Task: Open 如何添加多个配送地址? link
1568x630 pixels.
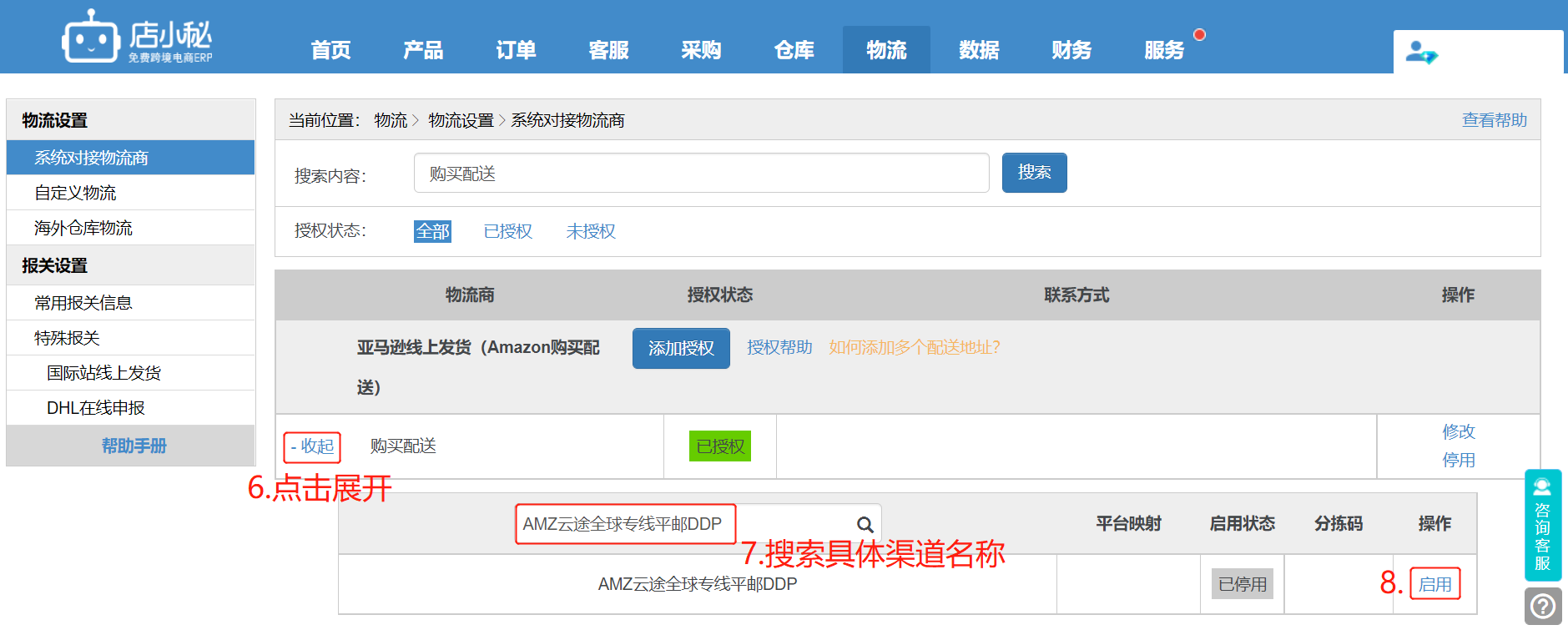Action: tap(914, 347)
